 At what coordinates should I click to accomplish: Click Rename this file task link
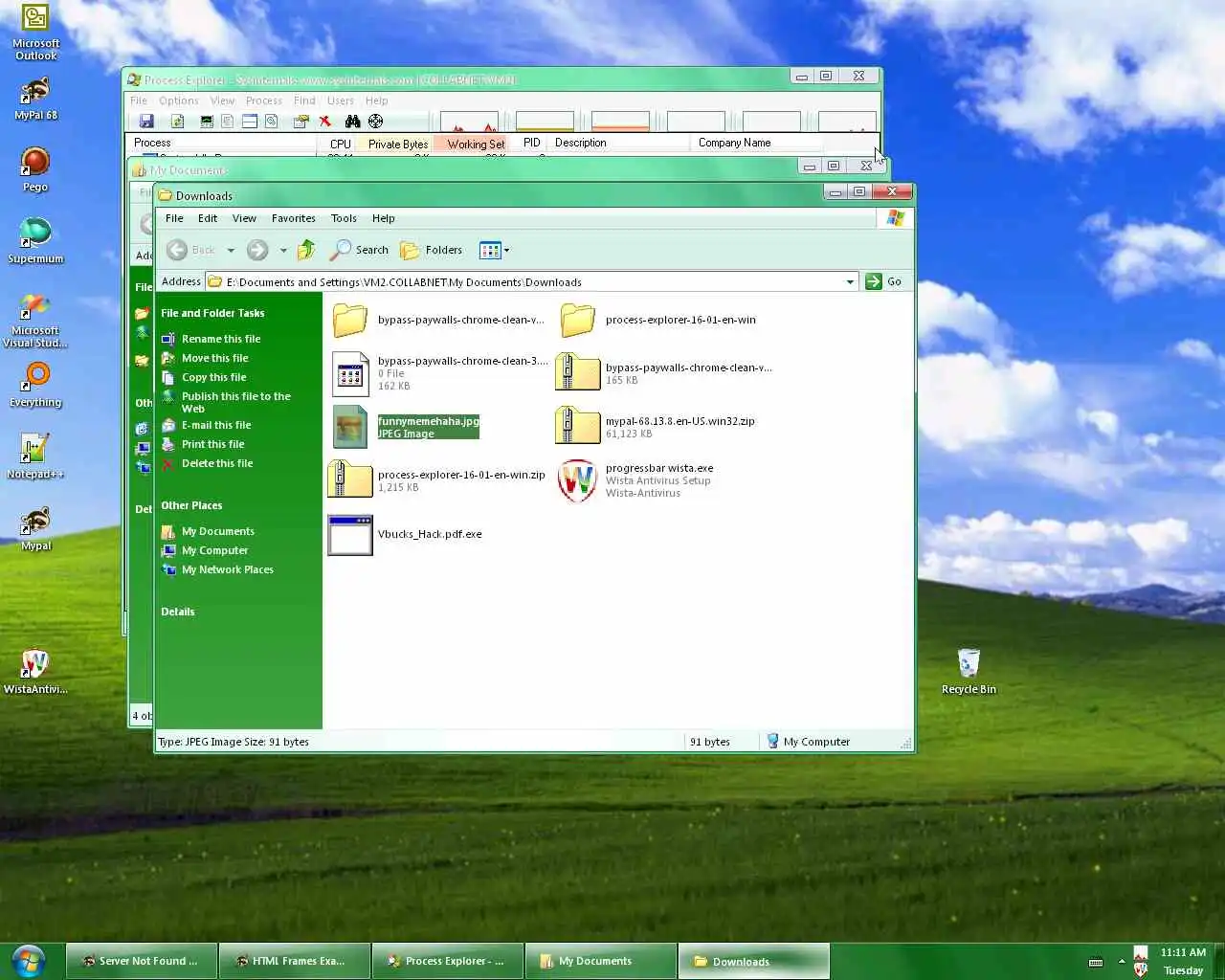tap(221, 339)
